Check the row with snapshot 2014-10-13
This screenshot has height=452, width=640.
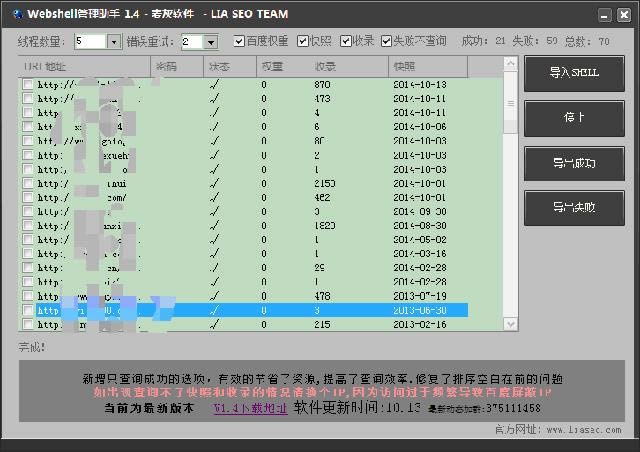28,84
